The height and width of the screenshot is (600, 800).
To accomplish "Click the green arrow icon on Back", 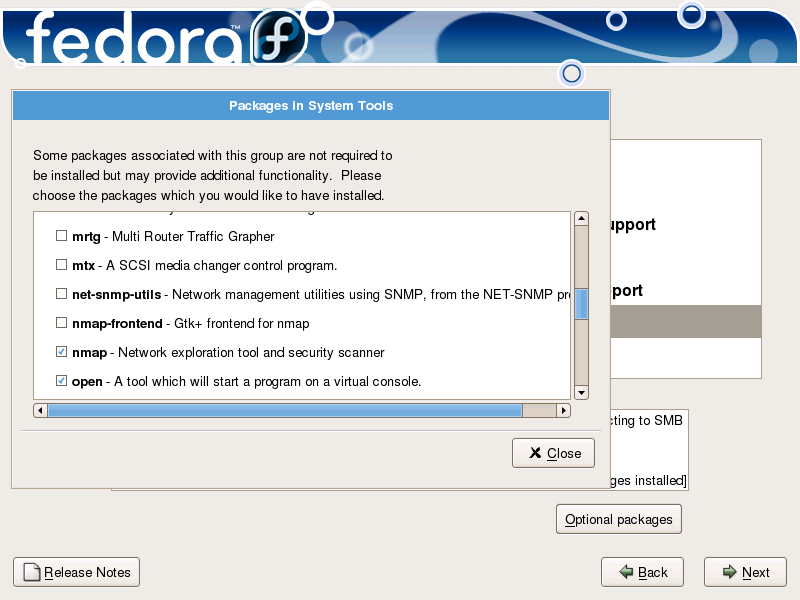I will (626, 572).
